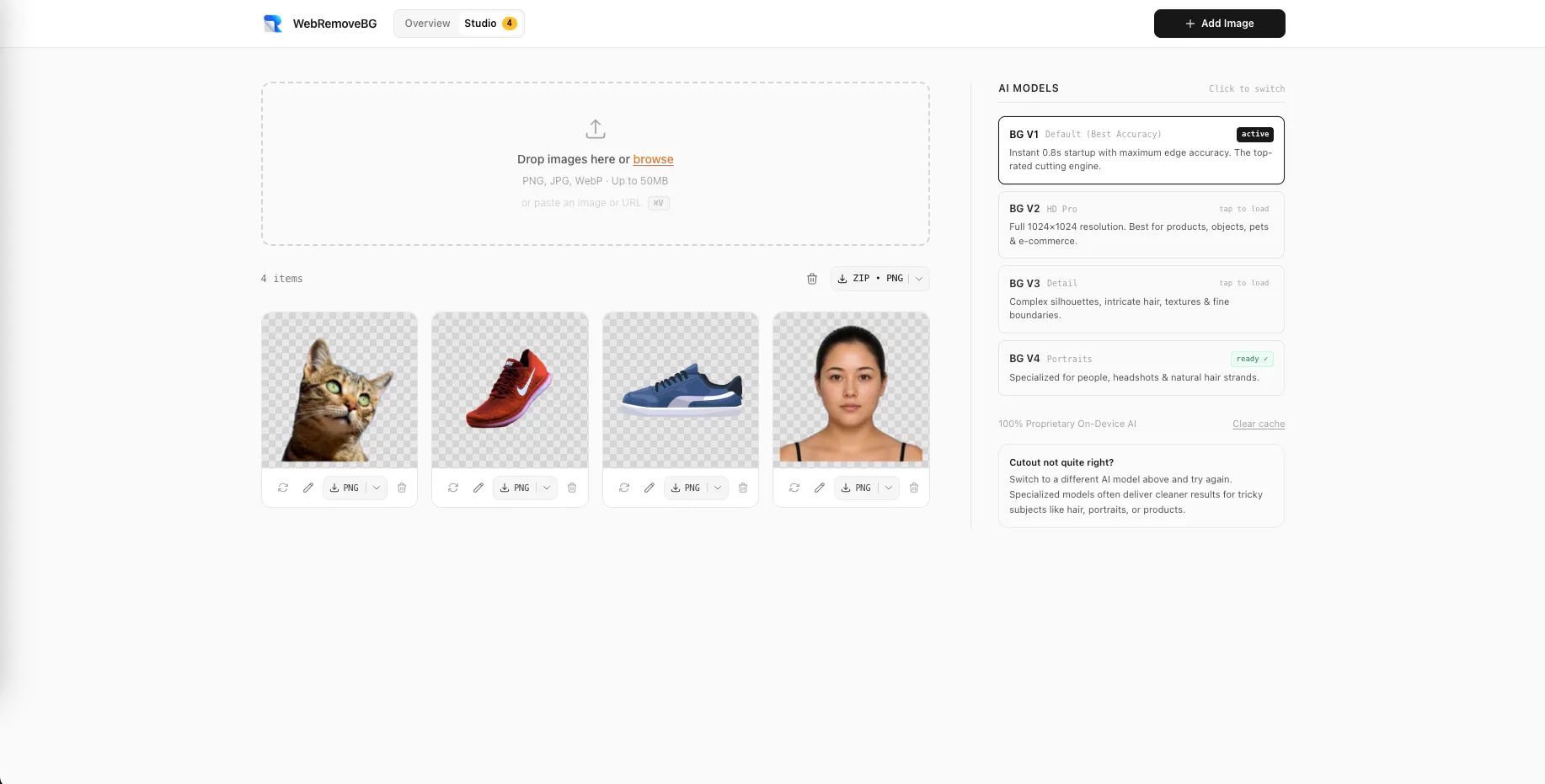The image size is (1545, 784).
Task: Click the WebRemoveBG logo icon
Action: point(273,24)
